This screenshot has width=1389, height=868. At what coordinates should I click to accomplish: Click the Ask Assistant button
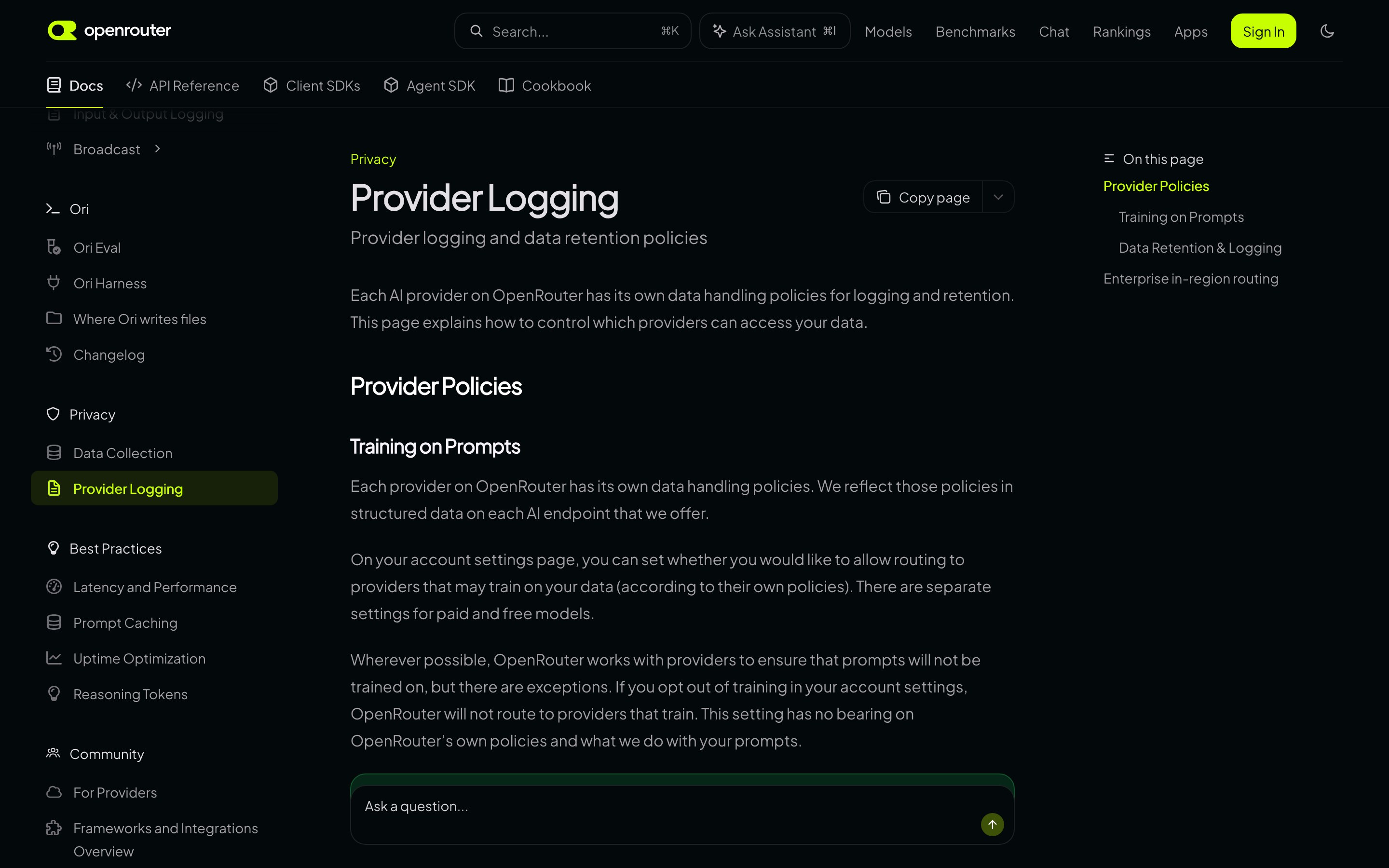774,31
